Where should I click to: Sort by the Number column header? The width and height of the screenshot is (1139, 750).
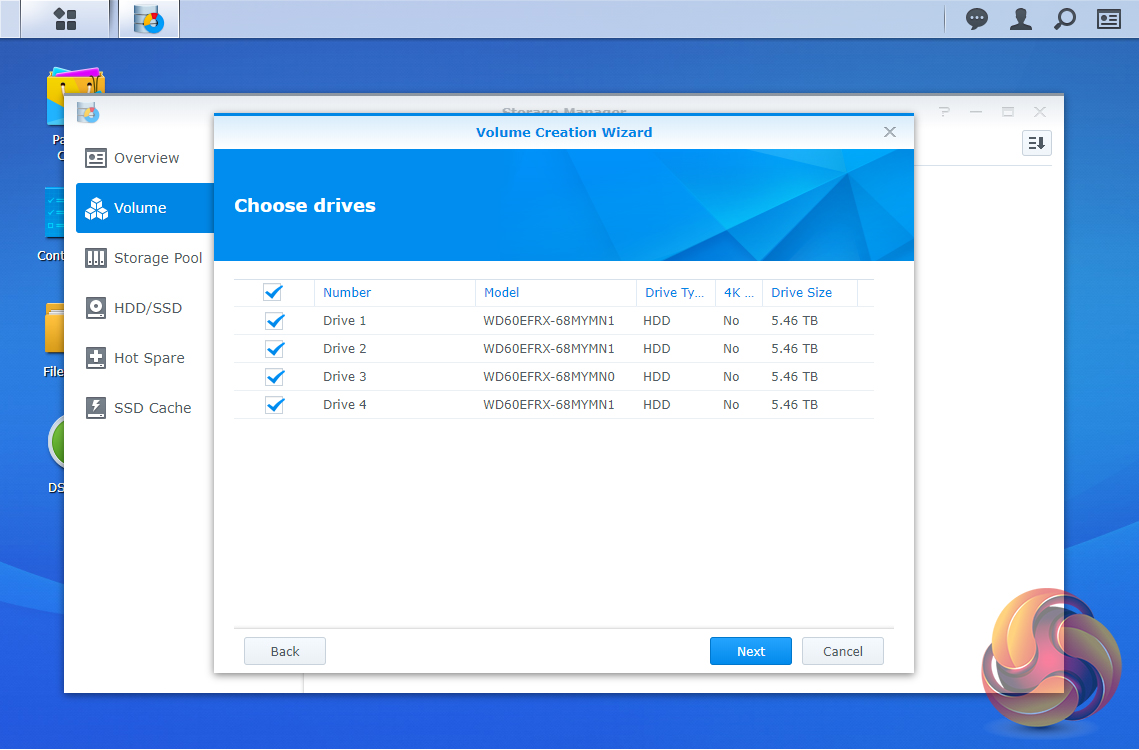[394, 293]
